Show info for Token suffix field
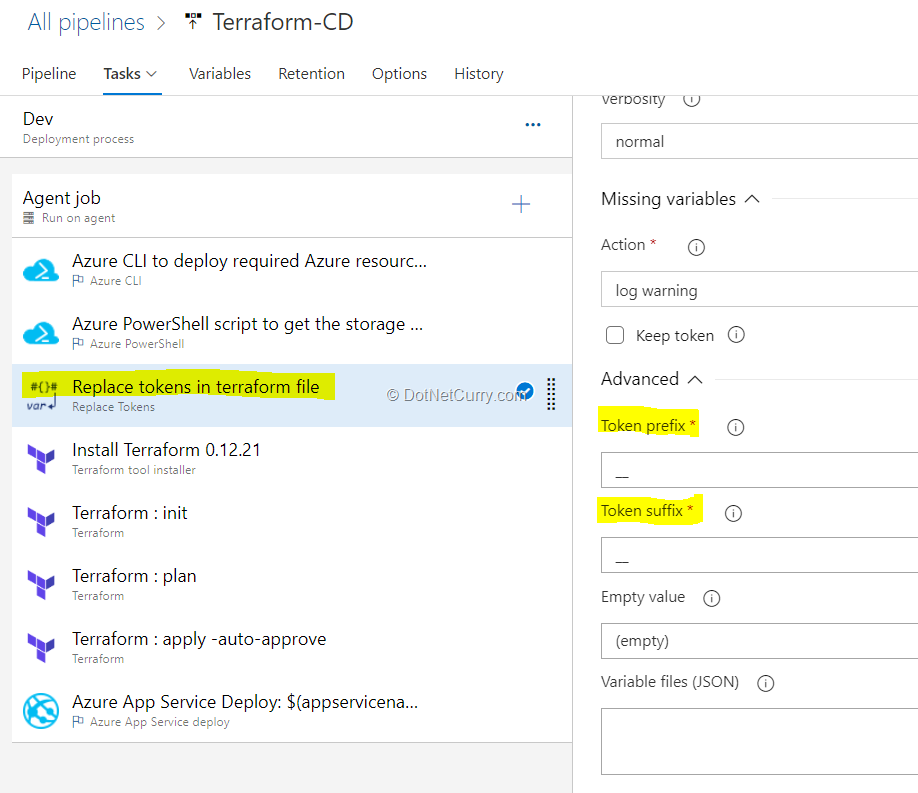 click(733, 513)
